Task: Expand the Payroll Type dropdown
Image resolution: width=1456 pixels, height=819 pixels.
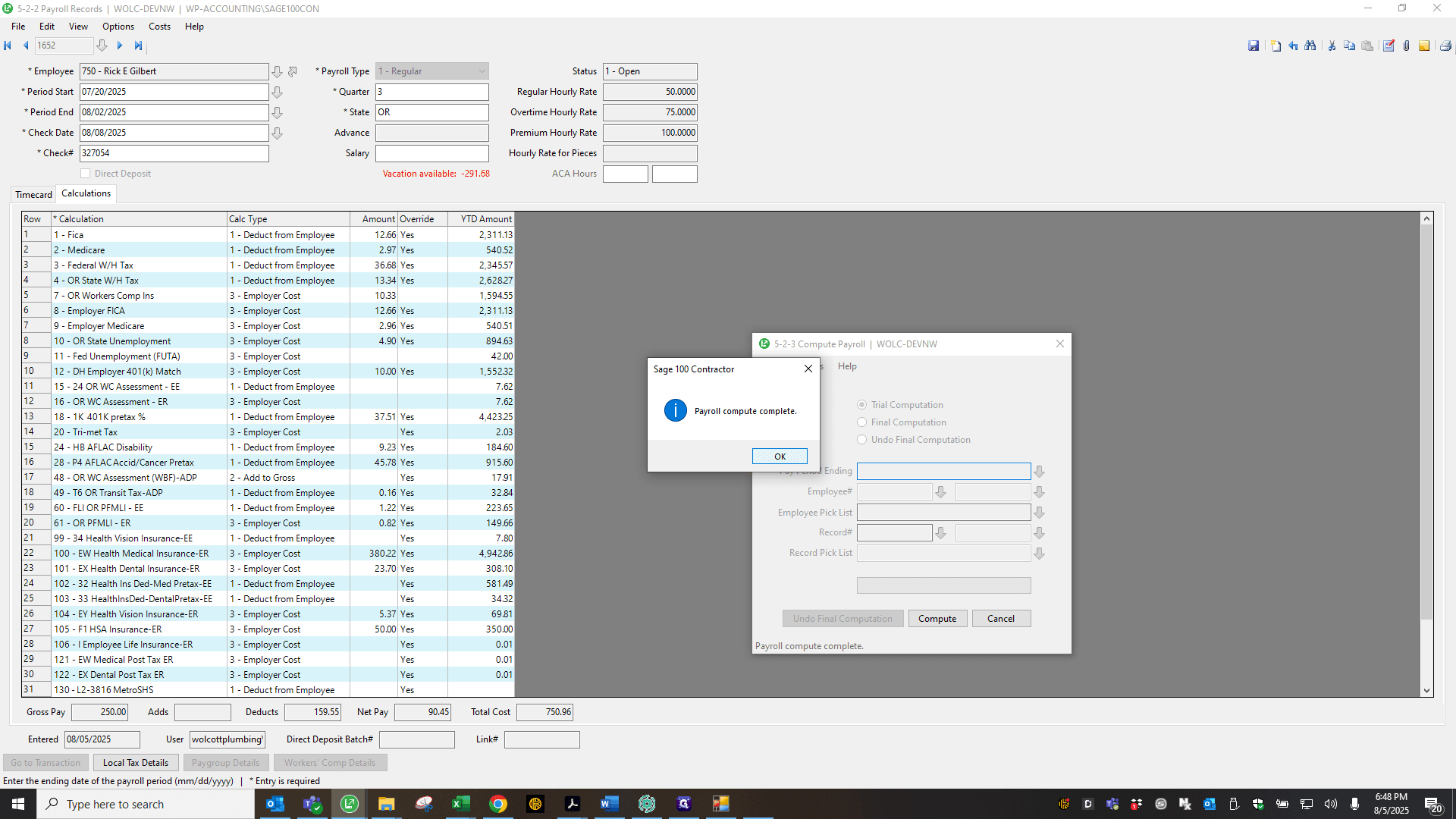Action: coord(482,71)
